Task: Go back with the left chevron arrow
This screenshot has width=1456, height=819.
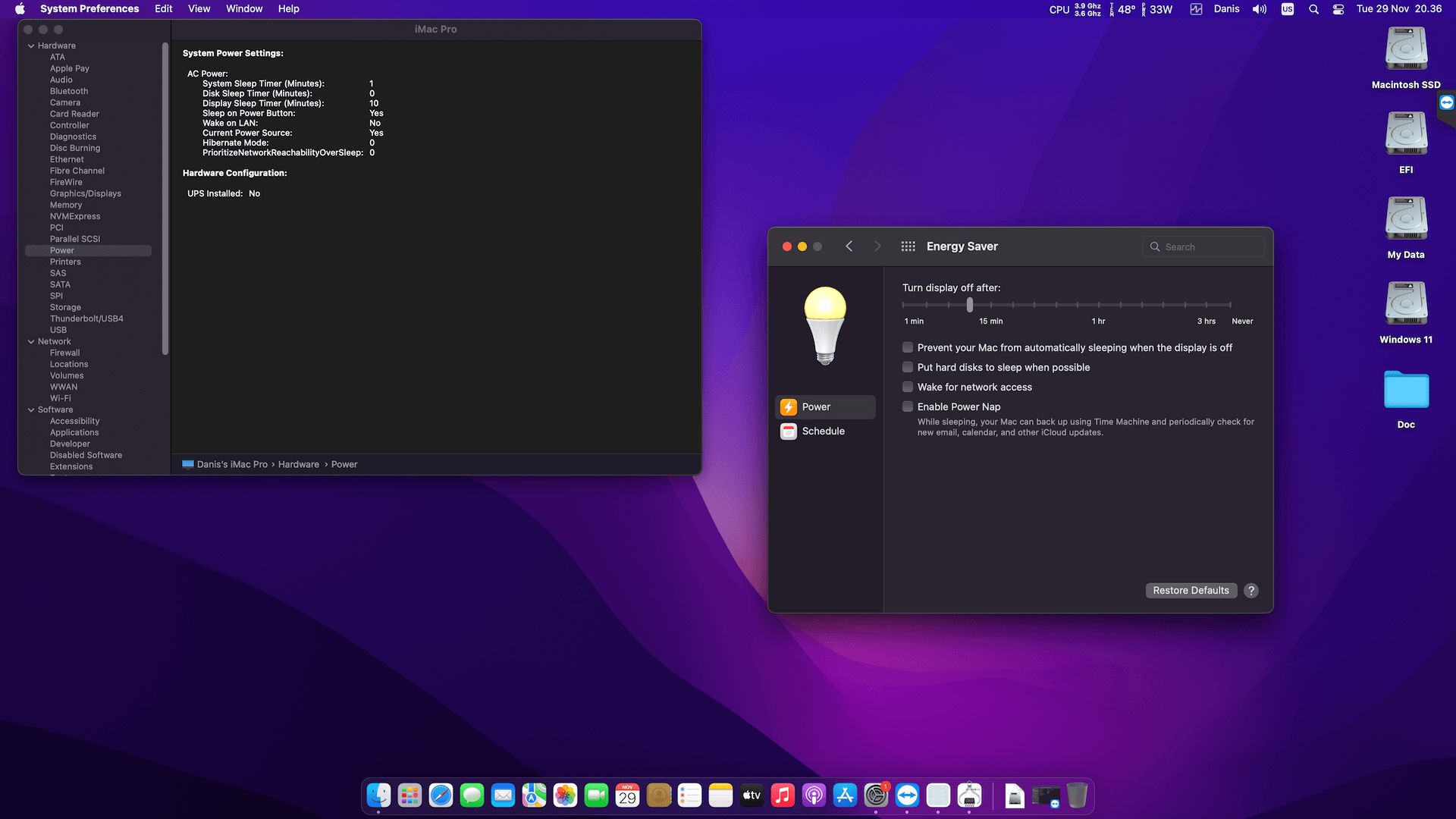Action: (x=849, y=246)
